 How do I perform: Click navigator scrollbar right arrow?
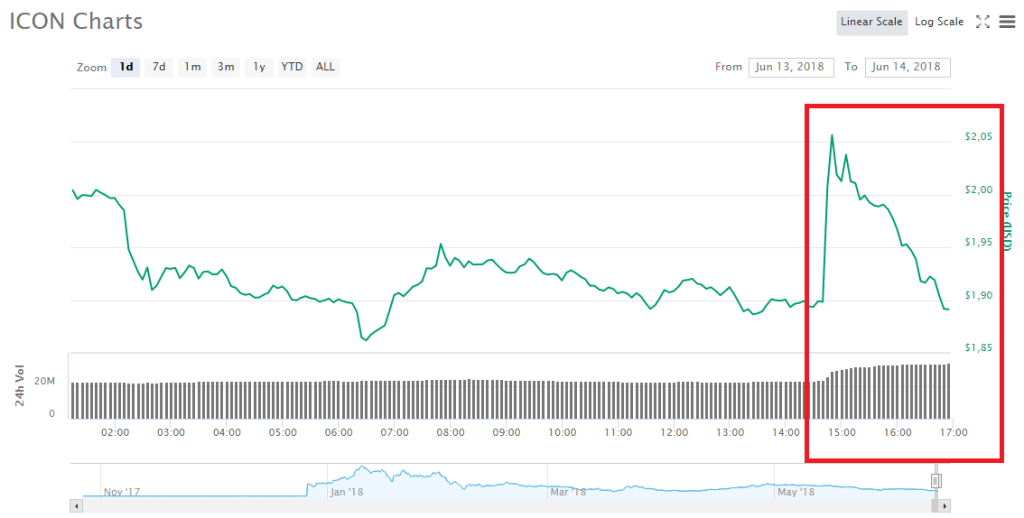point(944,506)
